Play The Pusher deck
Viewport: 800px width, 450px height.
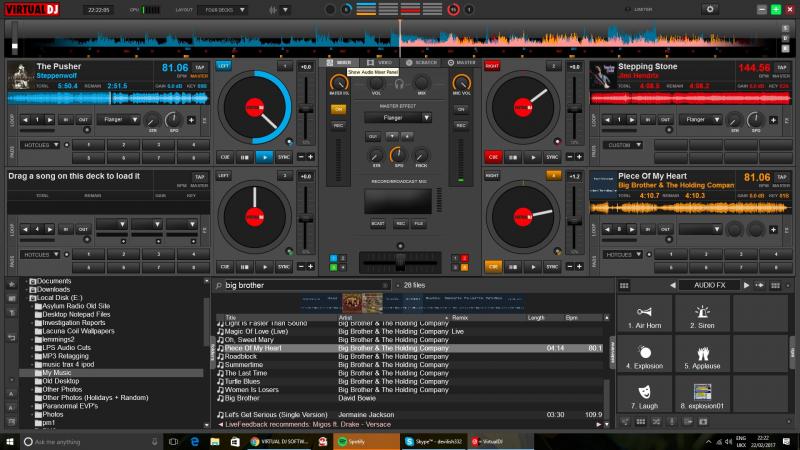pos(264,157)
